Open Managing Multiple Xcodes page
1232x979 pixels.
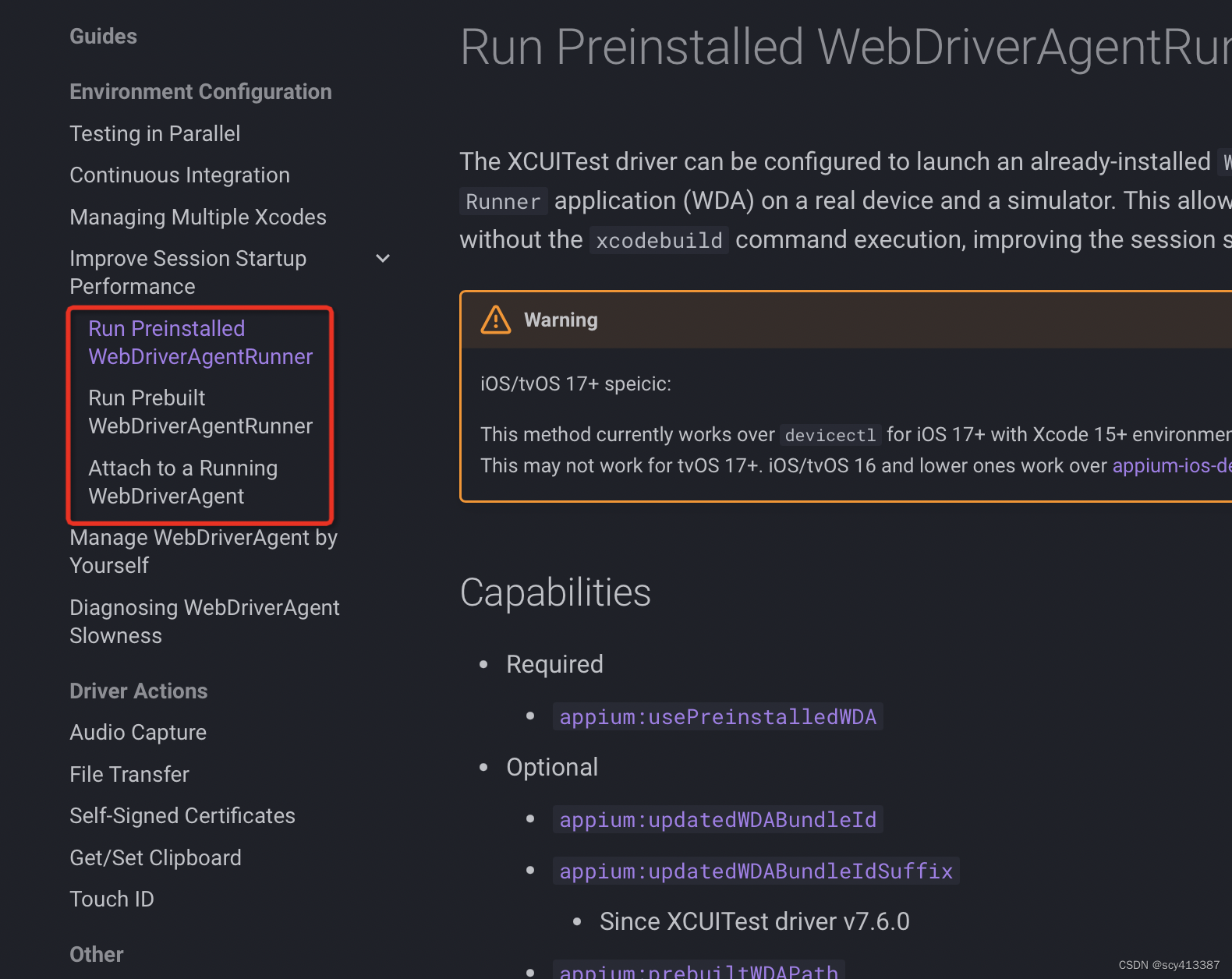coord(198,217)
